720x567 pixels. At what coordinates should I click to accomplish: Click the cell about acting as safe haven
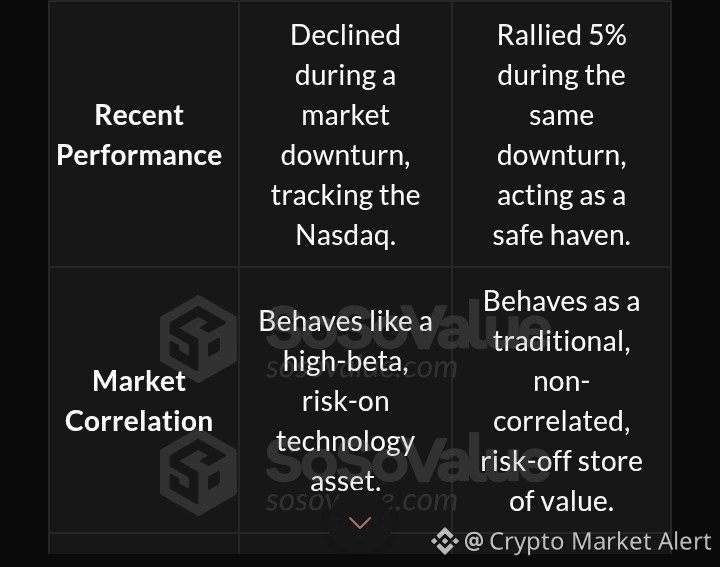click(561, 135)
